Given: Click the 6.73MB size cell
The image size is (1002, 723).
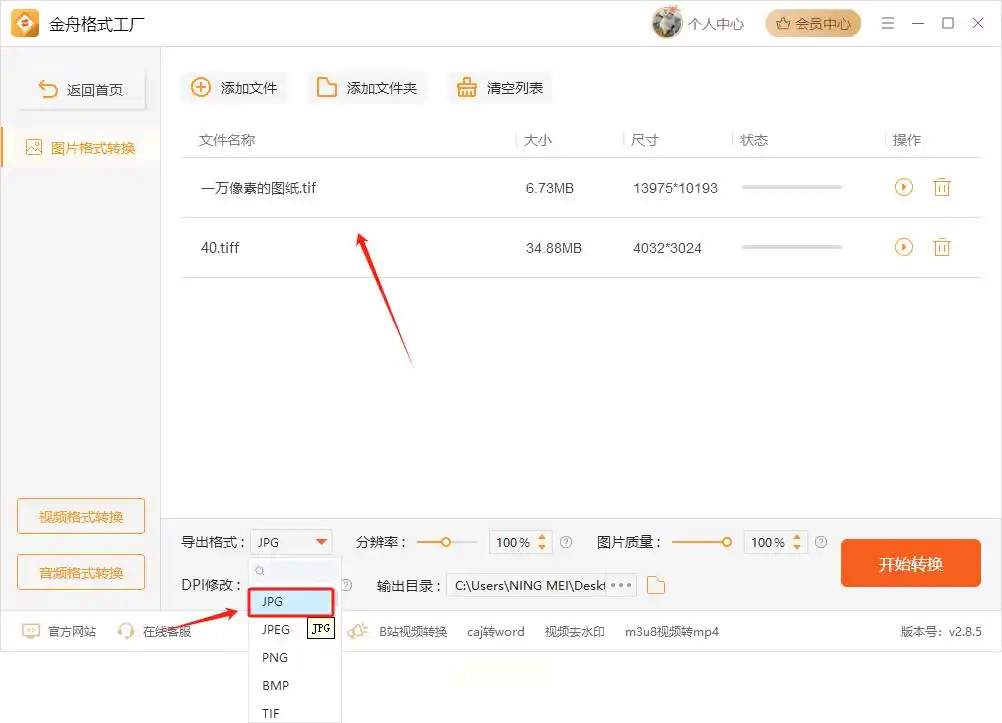Looking at the screenshot, I should point(550,188).
